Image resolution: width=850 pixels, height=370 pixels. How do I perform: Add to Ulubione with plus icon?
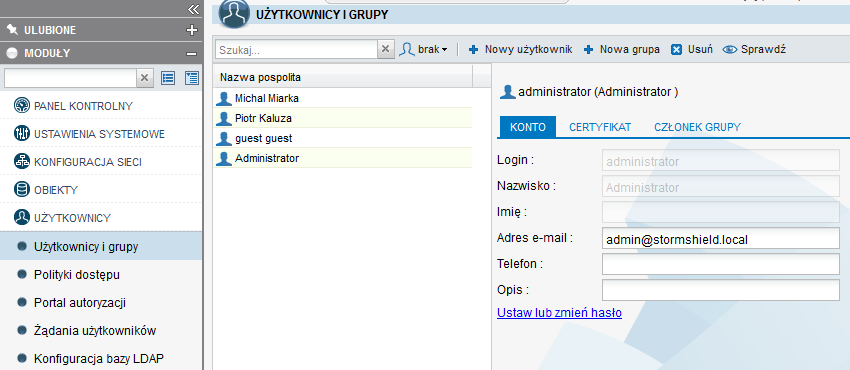pos(191,30)
